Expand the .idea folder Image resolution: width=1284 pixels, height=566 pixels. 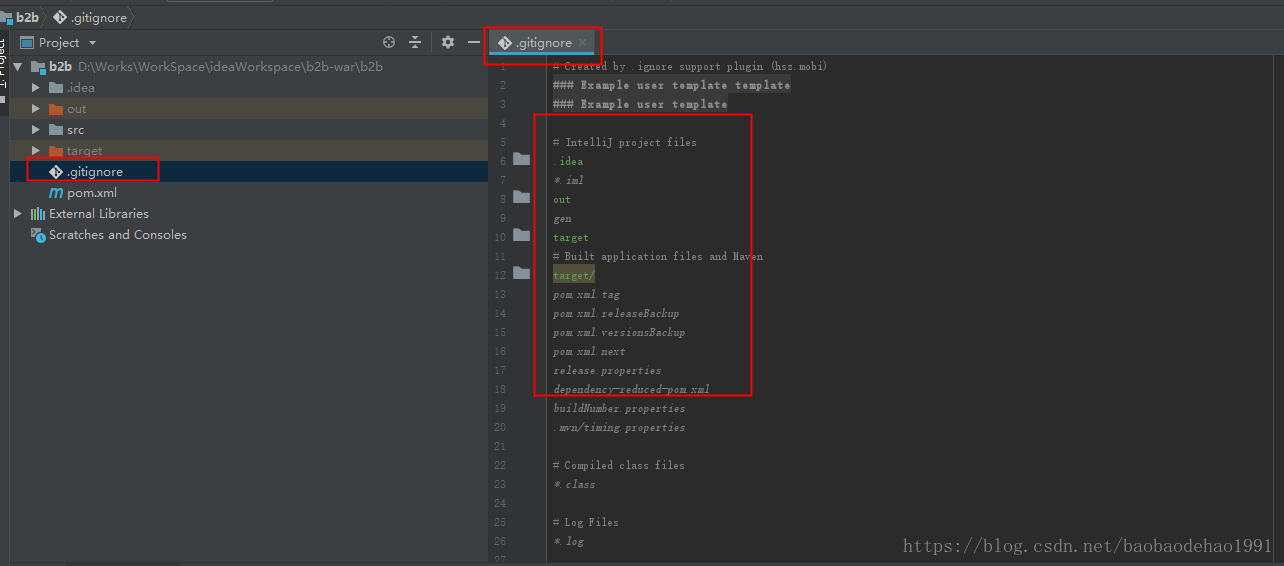(37, 88)
